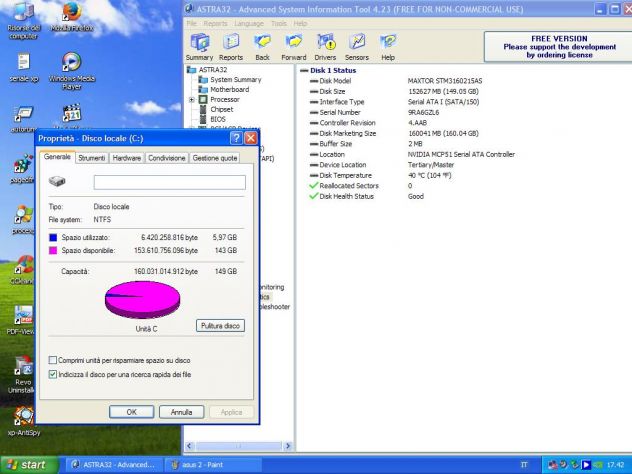Click the disk label input field
This screenshot has width=632, height=474.
coord(170,182)
